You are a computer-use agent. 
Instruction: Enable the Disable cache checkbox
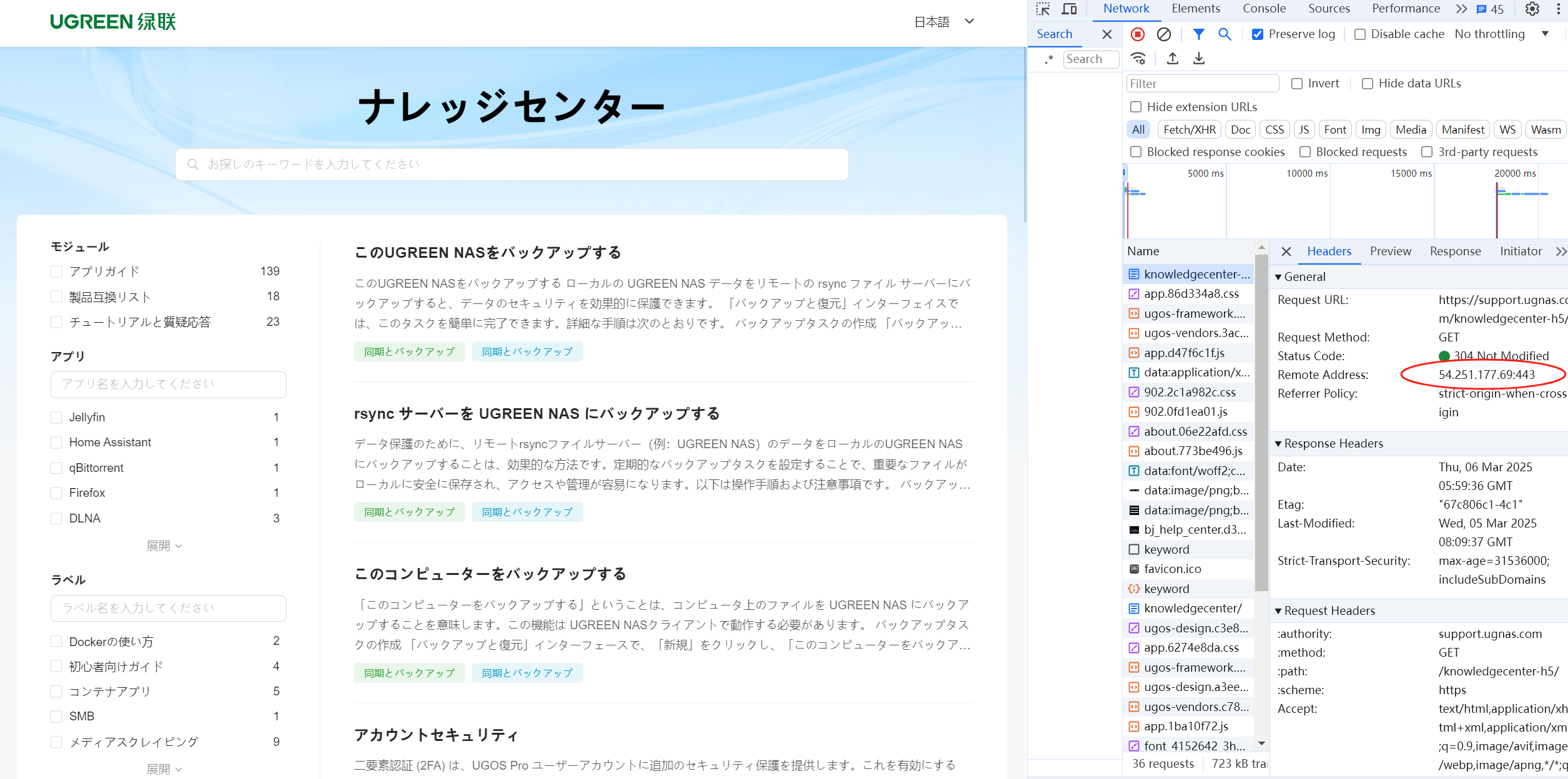pos(1360,34)
